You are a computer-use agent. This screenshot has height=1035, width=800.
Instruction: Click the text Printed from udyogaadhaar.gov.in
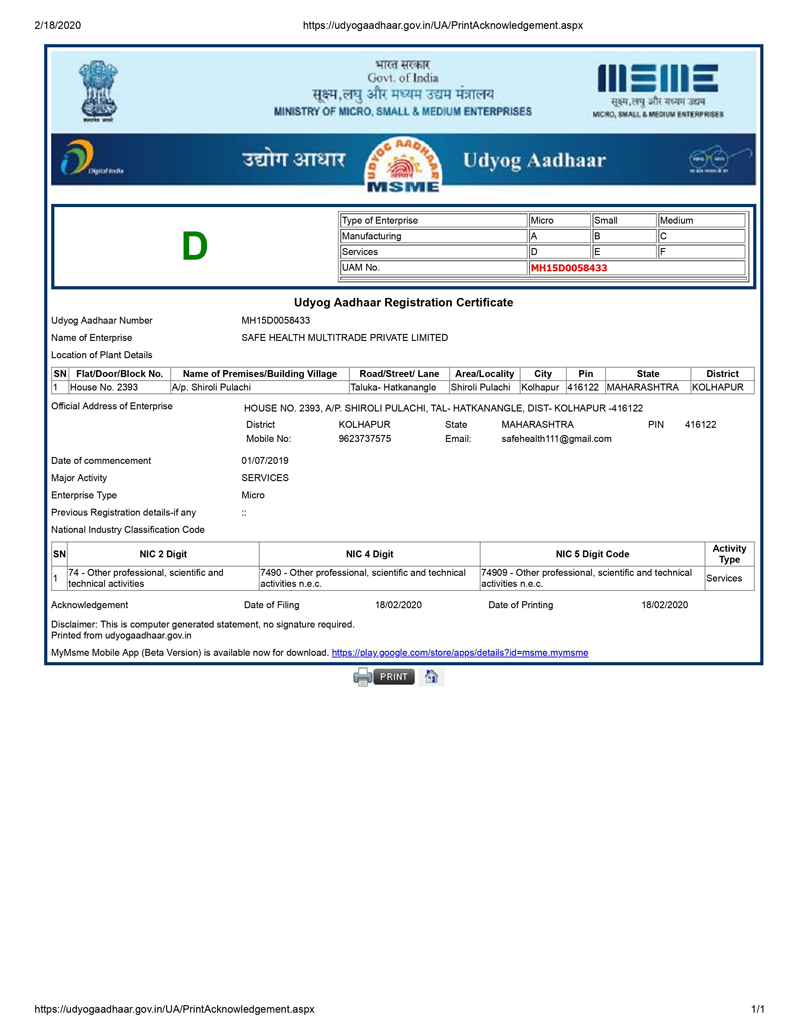tap(121, 636)
